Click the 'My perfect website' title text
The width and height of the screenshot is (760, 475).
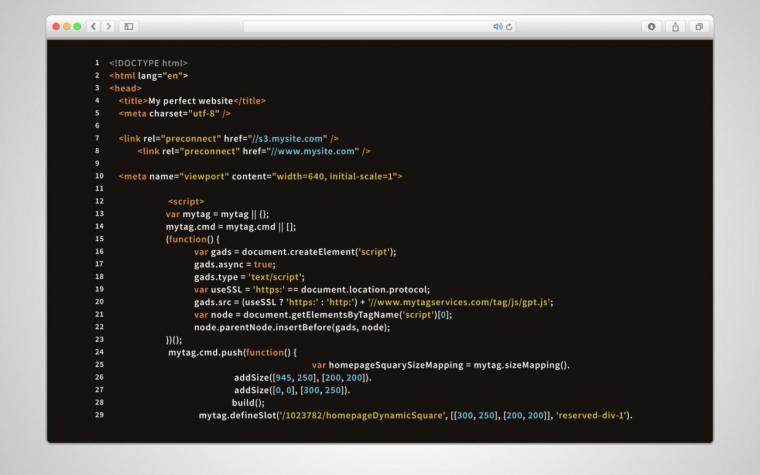click(190, 101)
